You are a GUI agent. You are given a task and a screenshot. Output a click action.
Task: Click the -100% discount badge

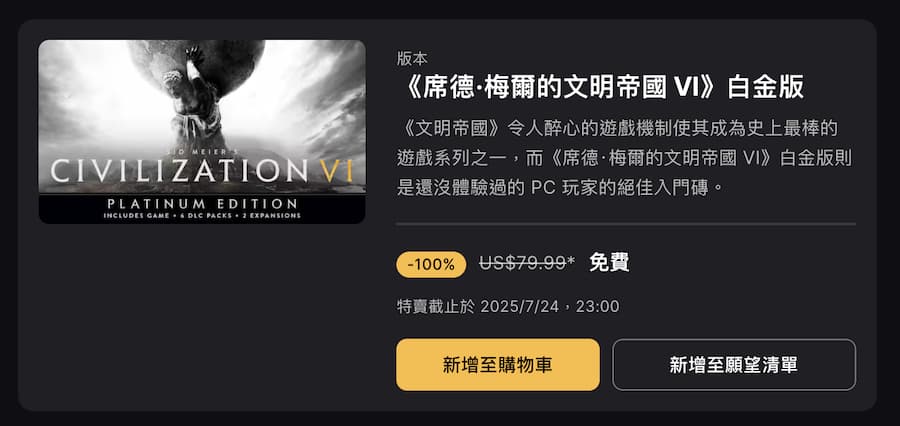(431, 264)
